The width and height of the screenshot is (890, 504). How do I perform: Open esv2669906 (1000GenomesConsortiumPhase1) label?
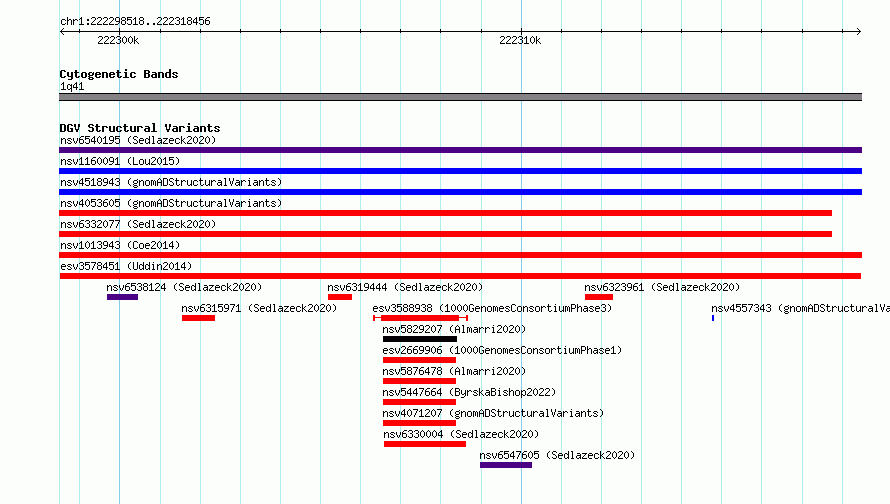(x=502, y=350)
